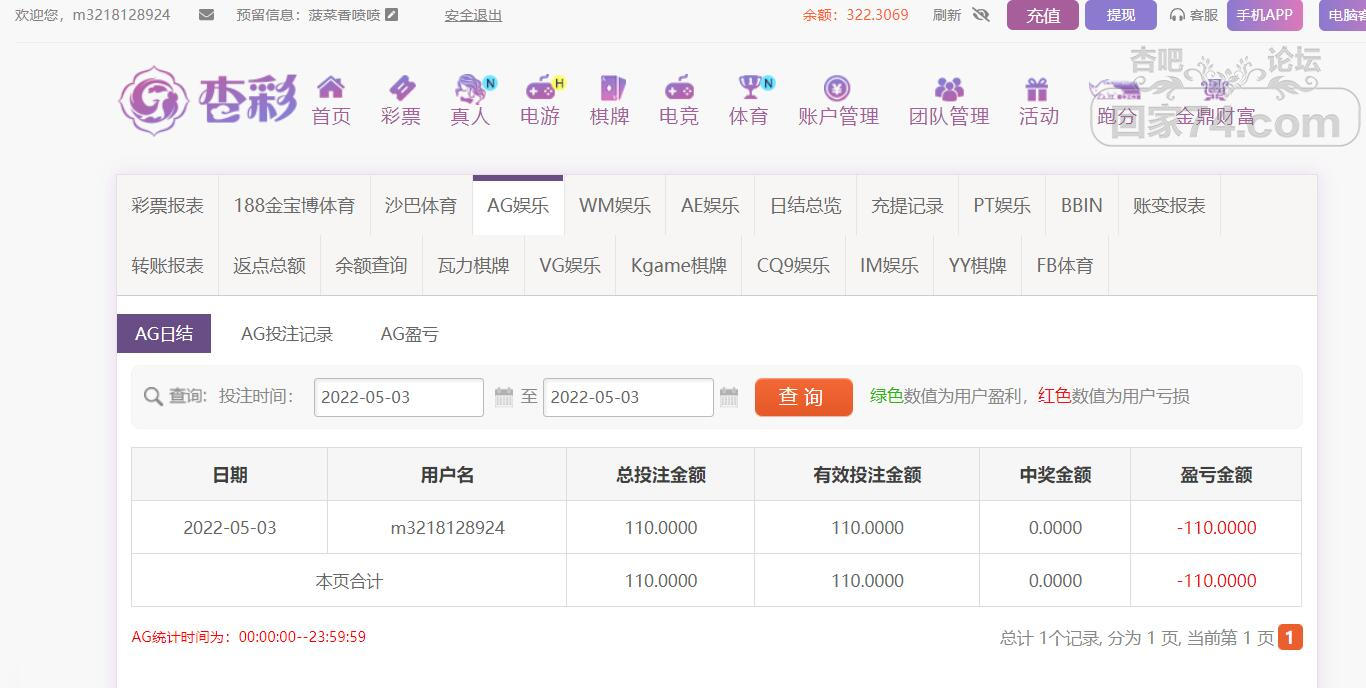Click the start date input field
This screenshot has width=1366, height=688.
tap(399, 397)
